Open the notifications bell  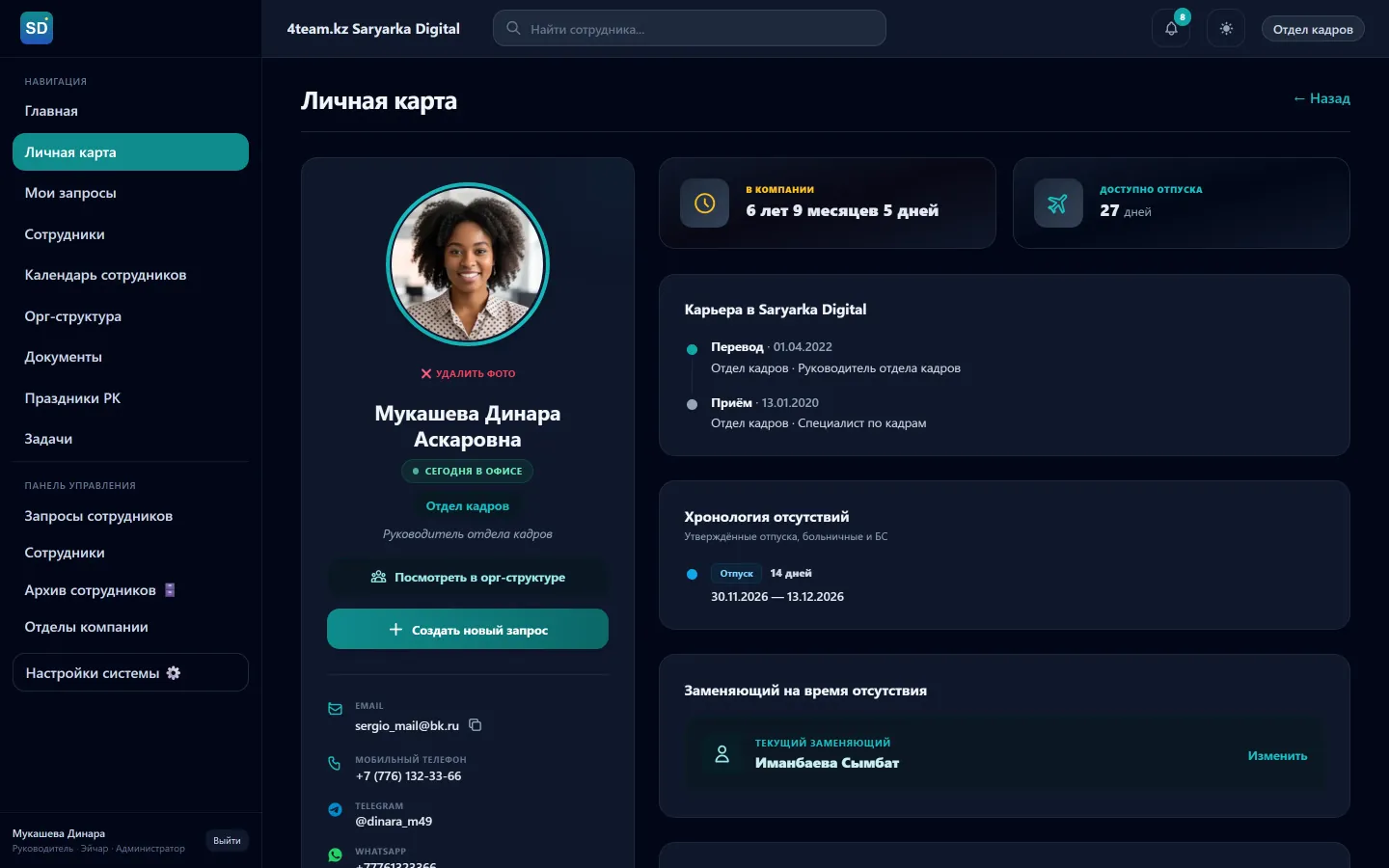(x=1171, y=29)
